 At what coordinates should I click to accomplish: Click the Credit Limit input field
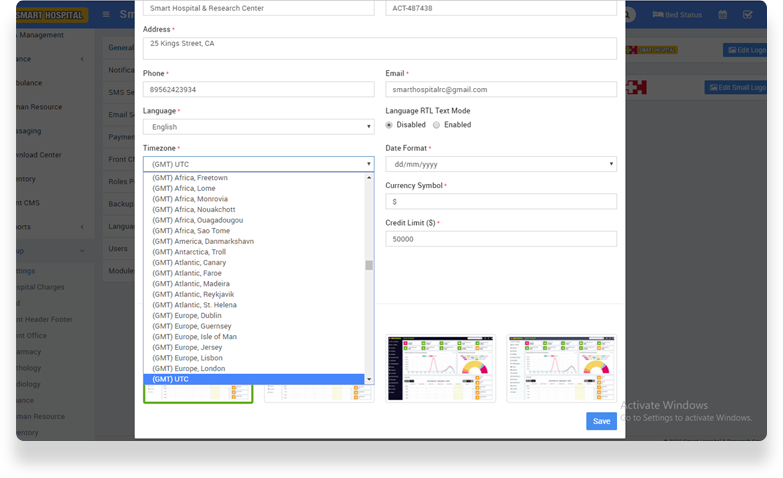(500, 239)
